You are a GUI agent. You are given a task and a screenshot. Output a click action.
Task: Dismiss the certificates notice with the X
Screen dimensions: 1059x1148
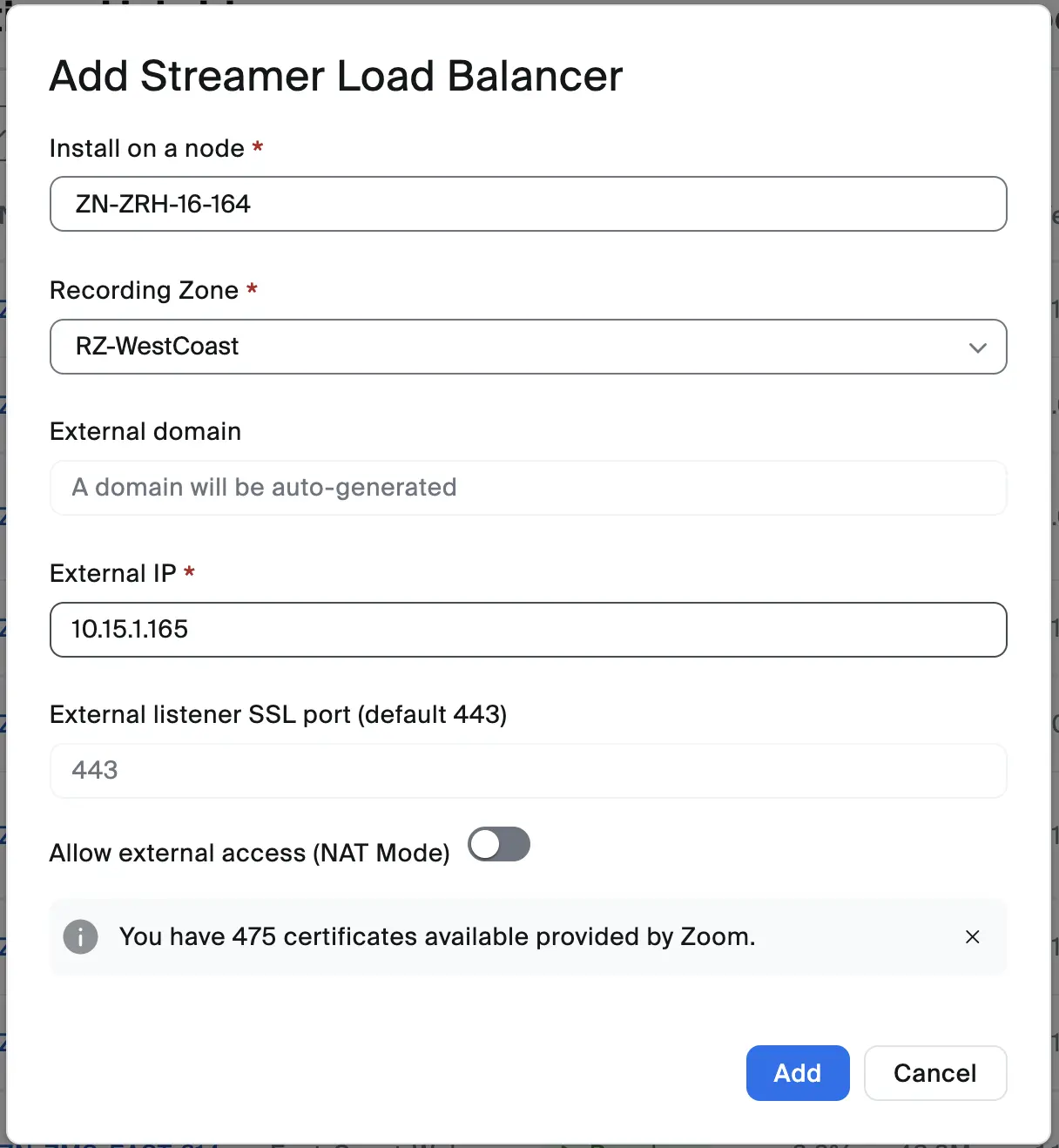(x=973, y=937)
